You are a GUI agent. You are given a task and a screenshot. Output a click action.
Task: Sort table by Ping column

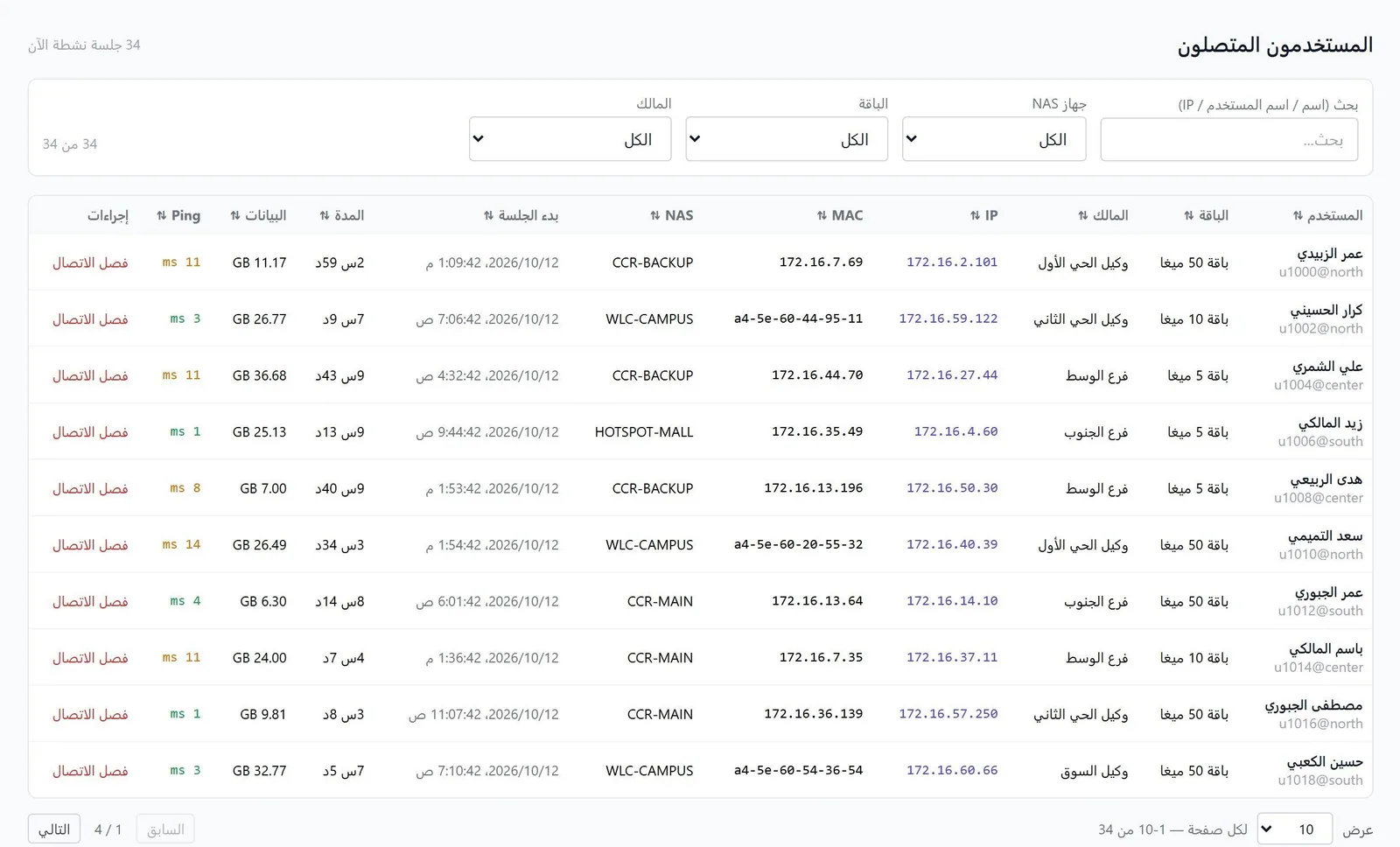[x=178, y=215]
